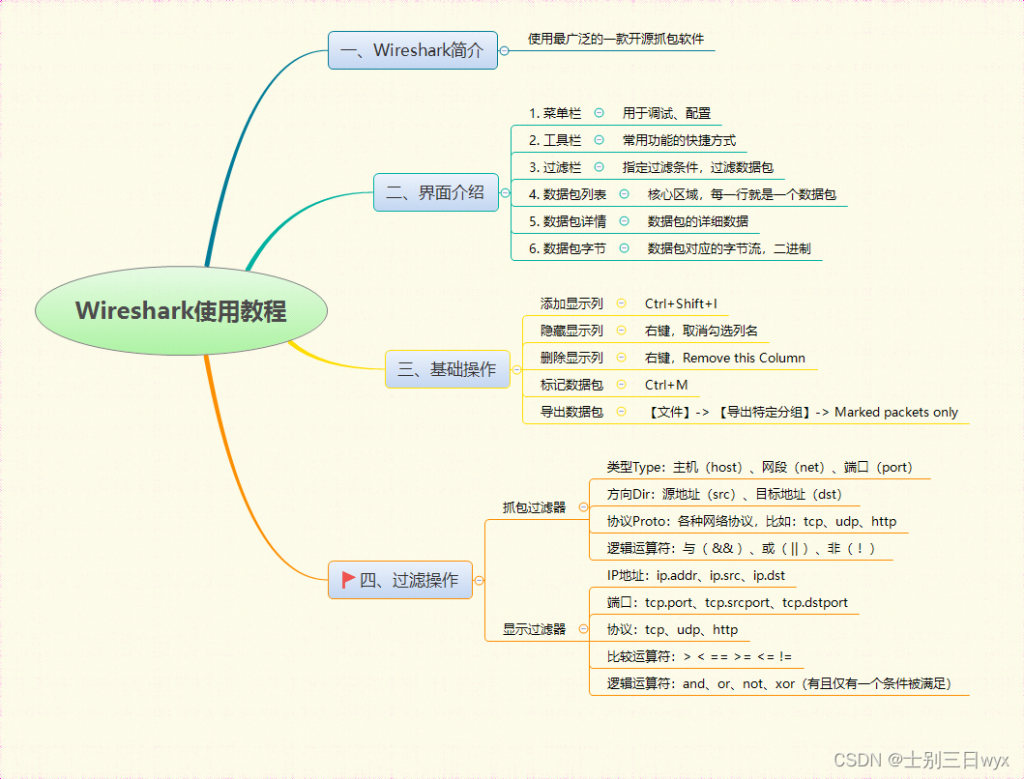Click text 右键，取消勾选列名

[701, 330]
